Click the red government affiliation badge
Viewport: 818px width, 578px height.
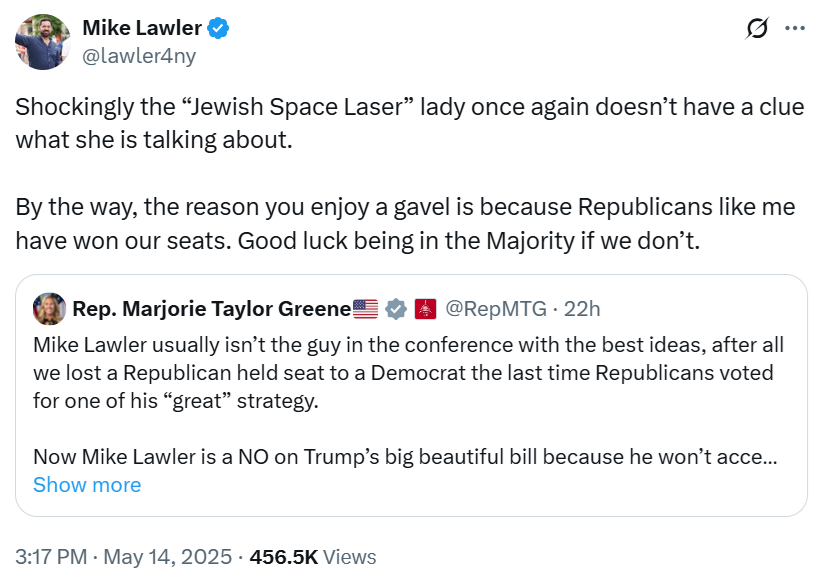pyautogui.click(x=425, y=309)
